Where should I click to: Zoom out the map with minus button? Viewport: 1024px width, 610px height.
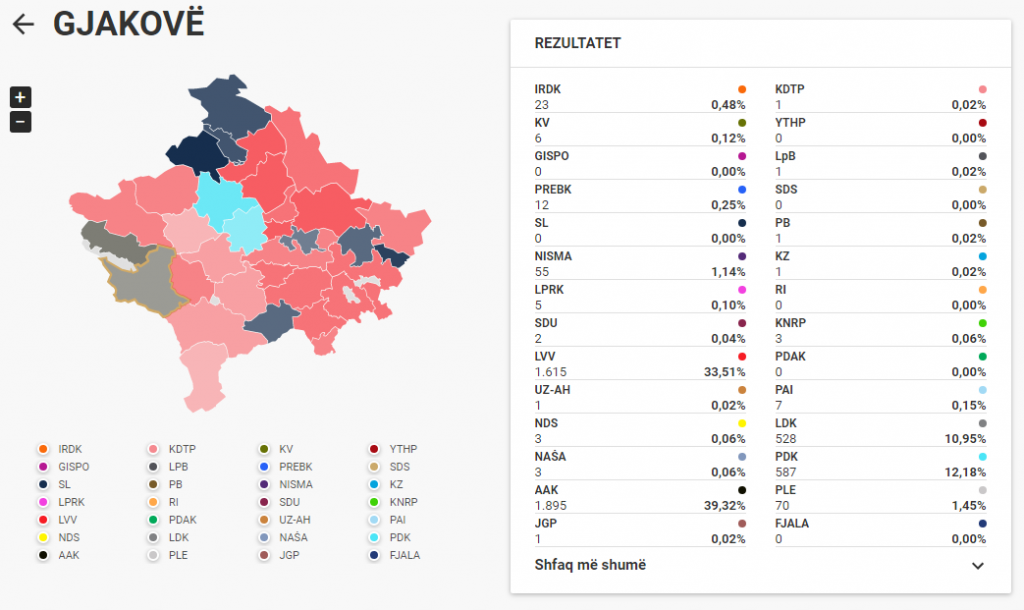[x=20, y=122]
